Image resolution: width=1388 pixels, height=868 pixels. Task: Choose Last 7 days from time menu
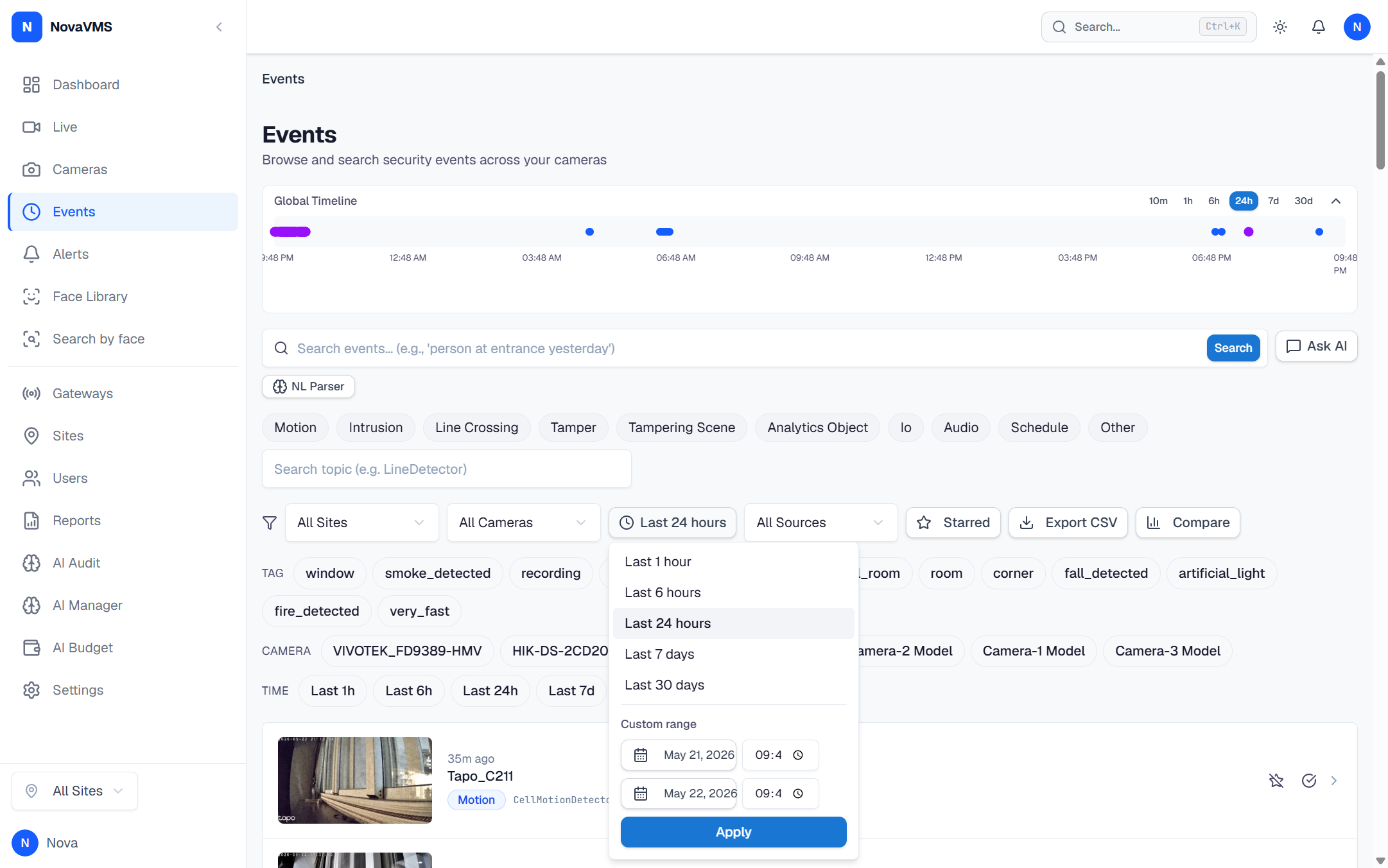click(x=734, y=654)
